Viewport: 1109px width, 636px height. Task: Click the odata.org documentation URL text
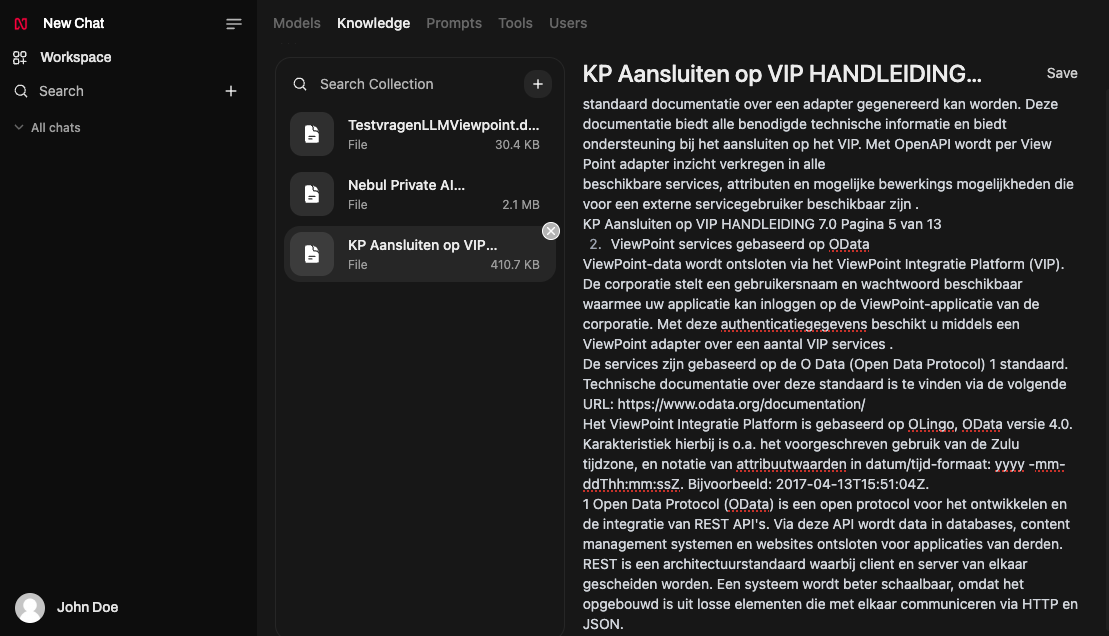pyautogui.click(x=741, y=405)
